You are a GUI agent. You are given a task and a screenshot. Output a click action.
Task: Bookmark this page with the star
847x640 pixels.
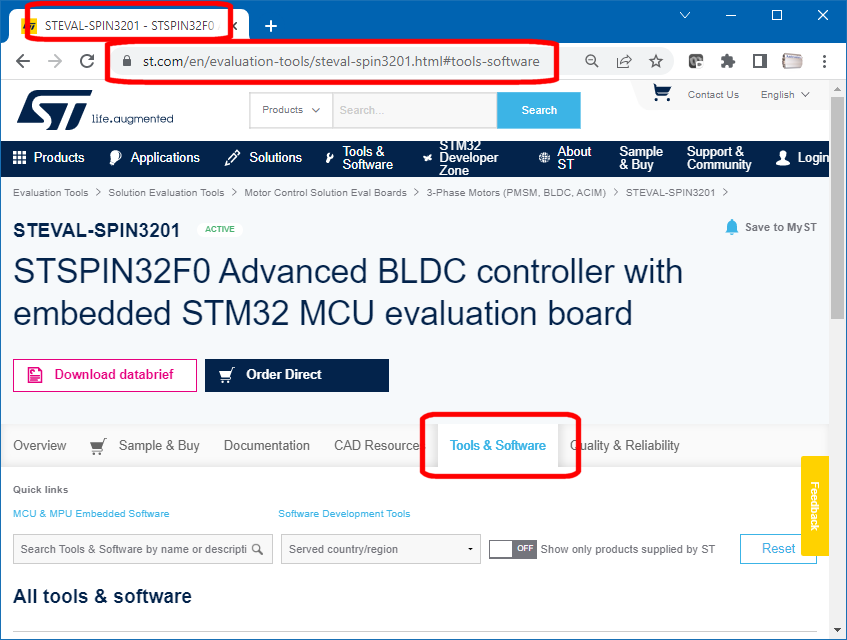point(656,61)
